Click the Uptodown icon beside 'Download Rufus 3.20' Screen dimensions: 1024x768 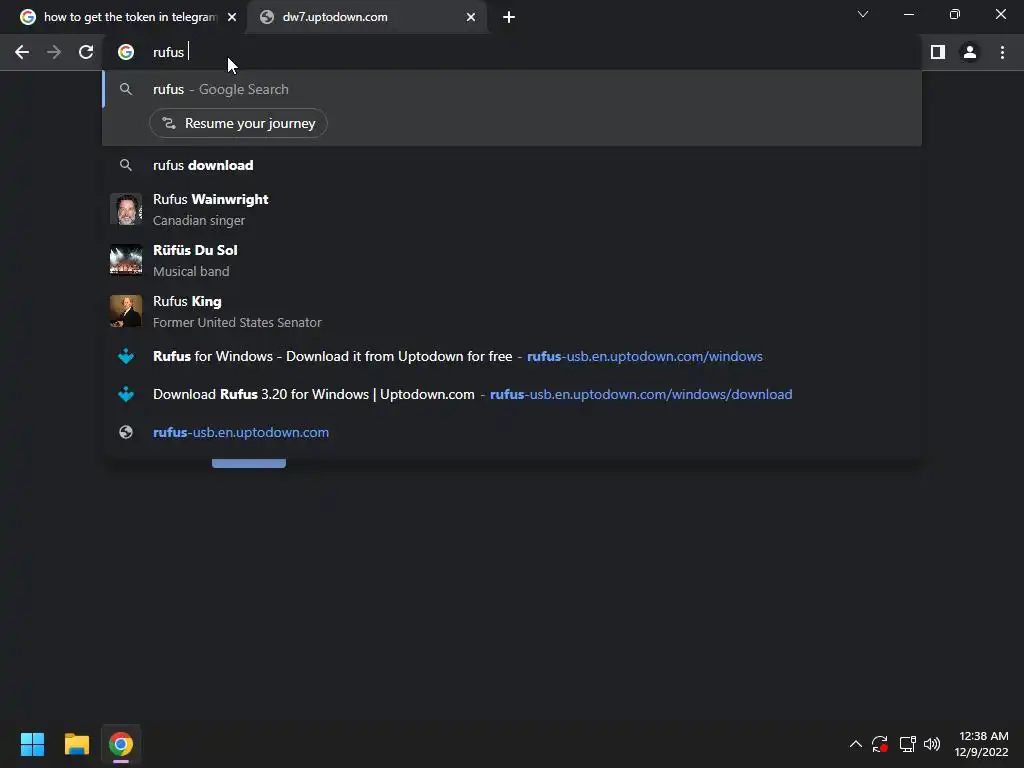coord(126,394)
